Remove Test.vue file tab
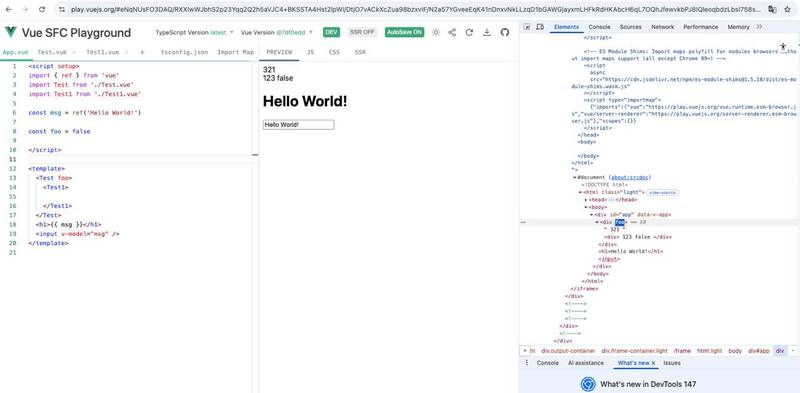The height and width of the screenshot is (393, 800). pyautogui.click(x=73, y=52)
